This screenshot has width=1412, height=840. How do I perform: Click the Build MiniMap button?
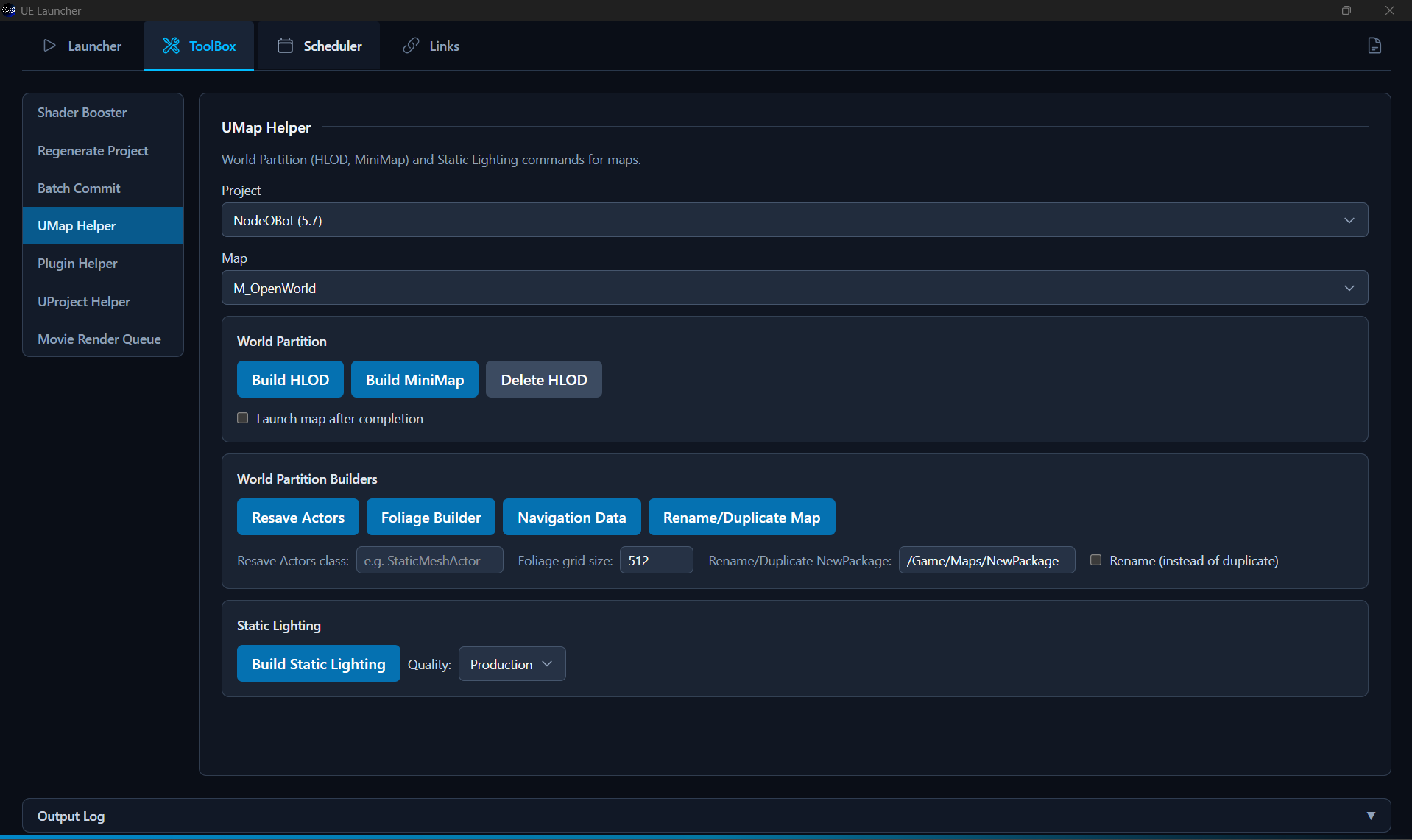(414, 379)
